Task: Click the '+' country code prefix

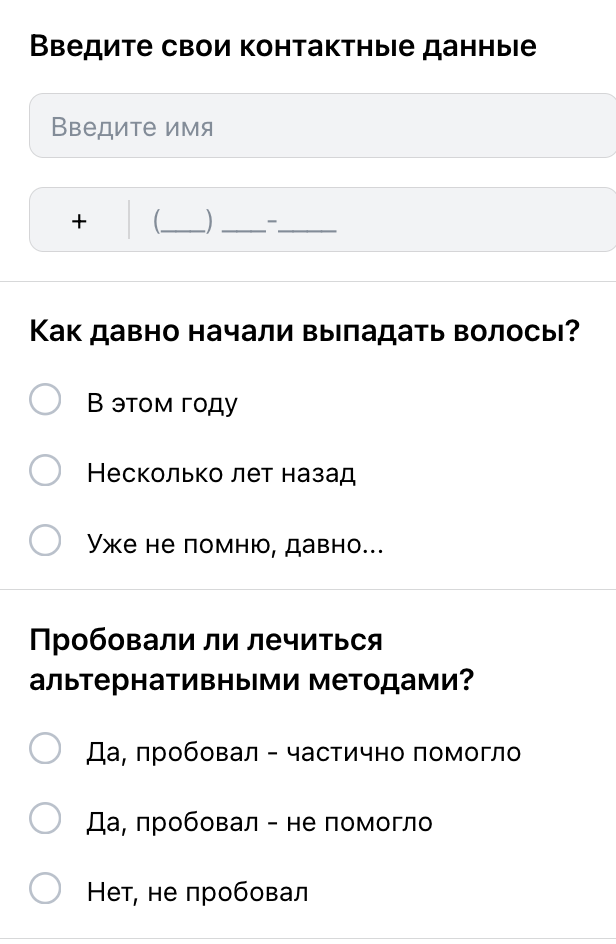Action: coord(80,220)
